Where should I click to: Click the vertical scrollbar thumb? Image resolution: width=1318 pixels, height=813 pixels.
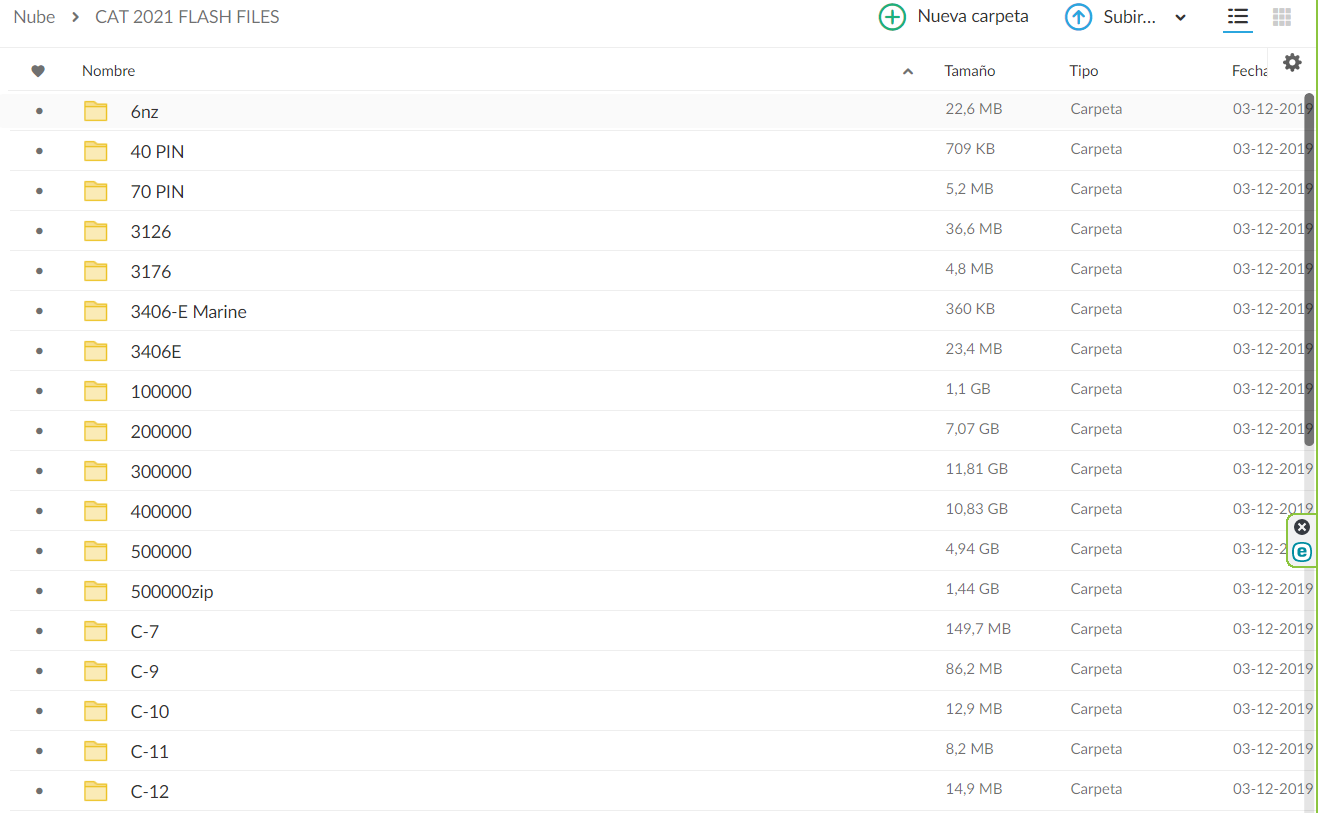click(1309, 270)
